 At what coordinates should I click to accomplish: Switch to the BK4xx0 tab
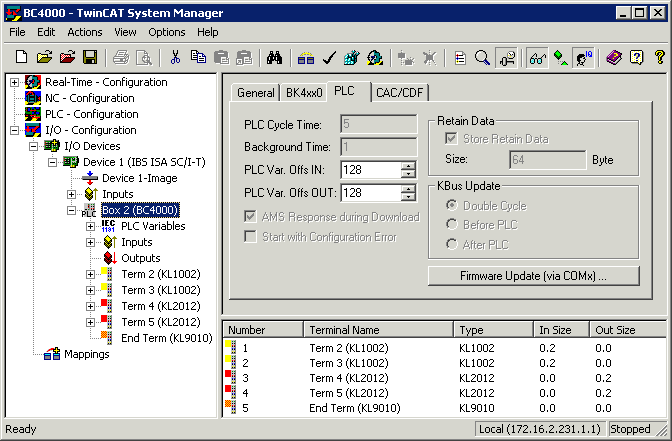[x=304, y=93]
